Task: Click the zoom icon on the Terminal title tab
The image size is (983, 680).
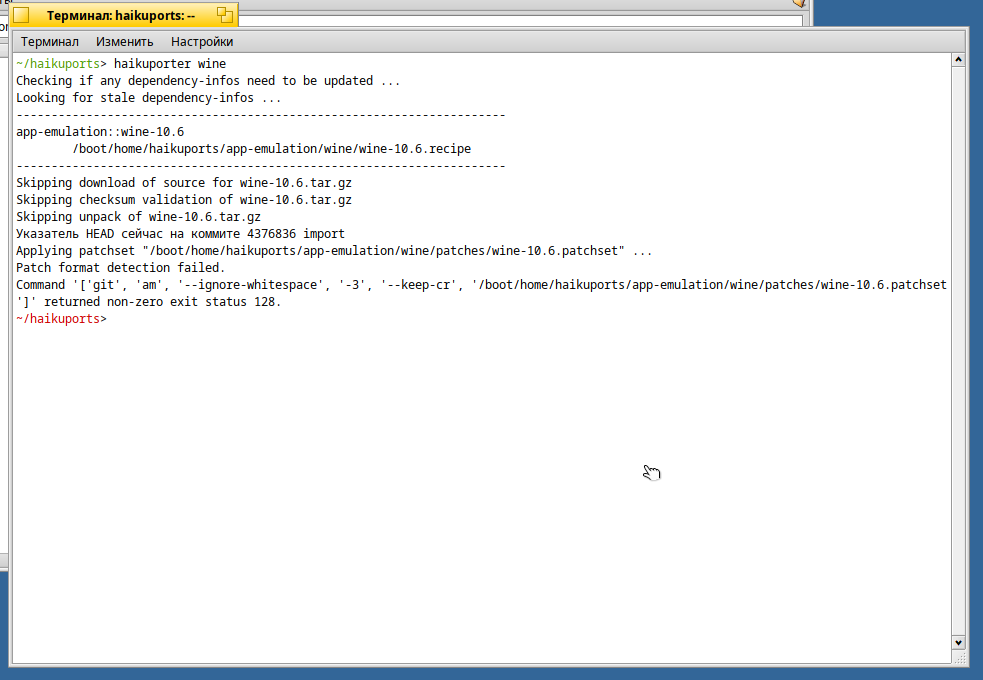Action: click(224, 14)
